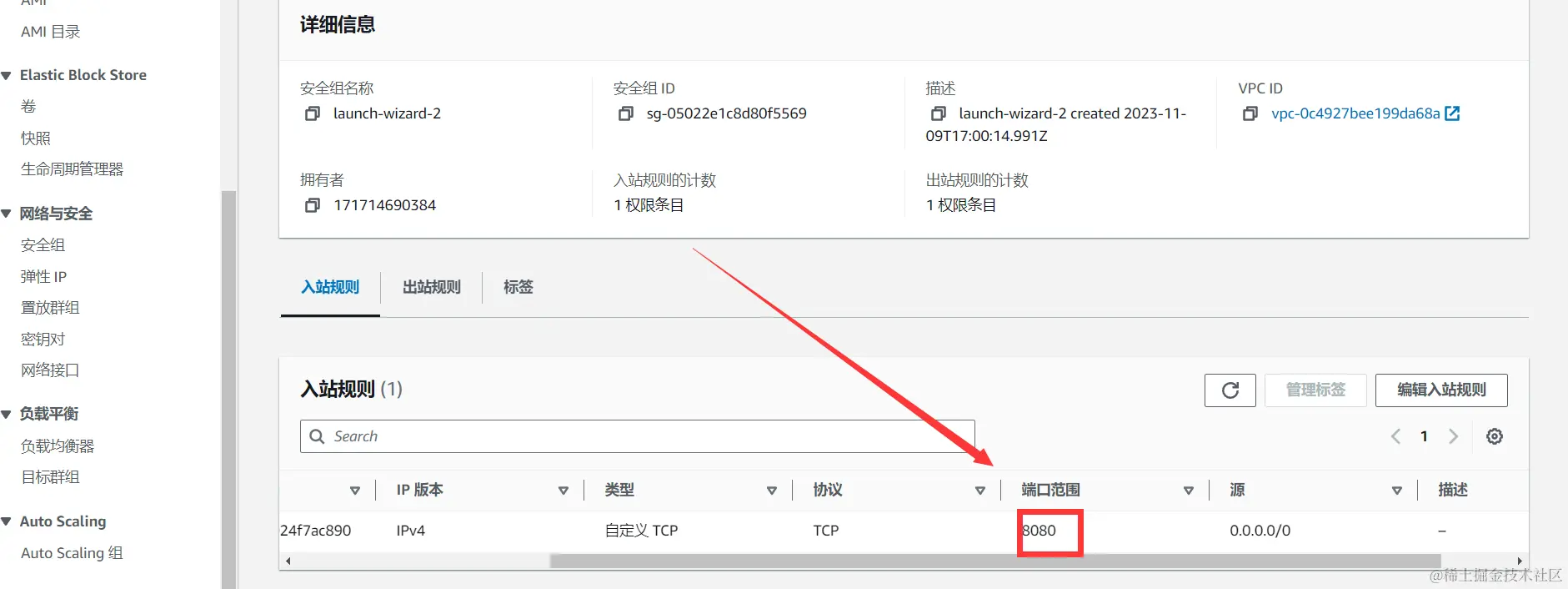Click horizontal scrollbar of rules table
This screenshot has width=1568, height=589.
[995, 561]
